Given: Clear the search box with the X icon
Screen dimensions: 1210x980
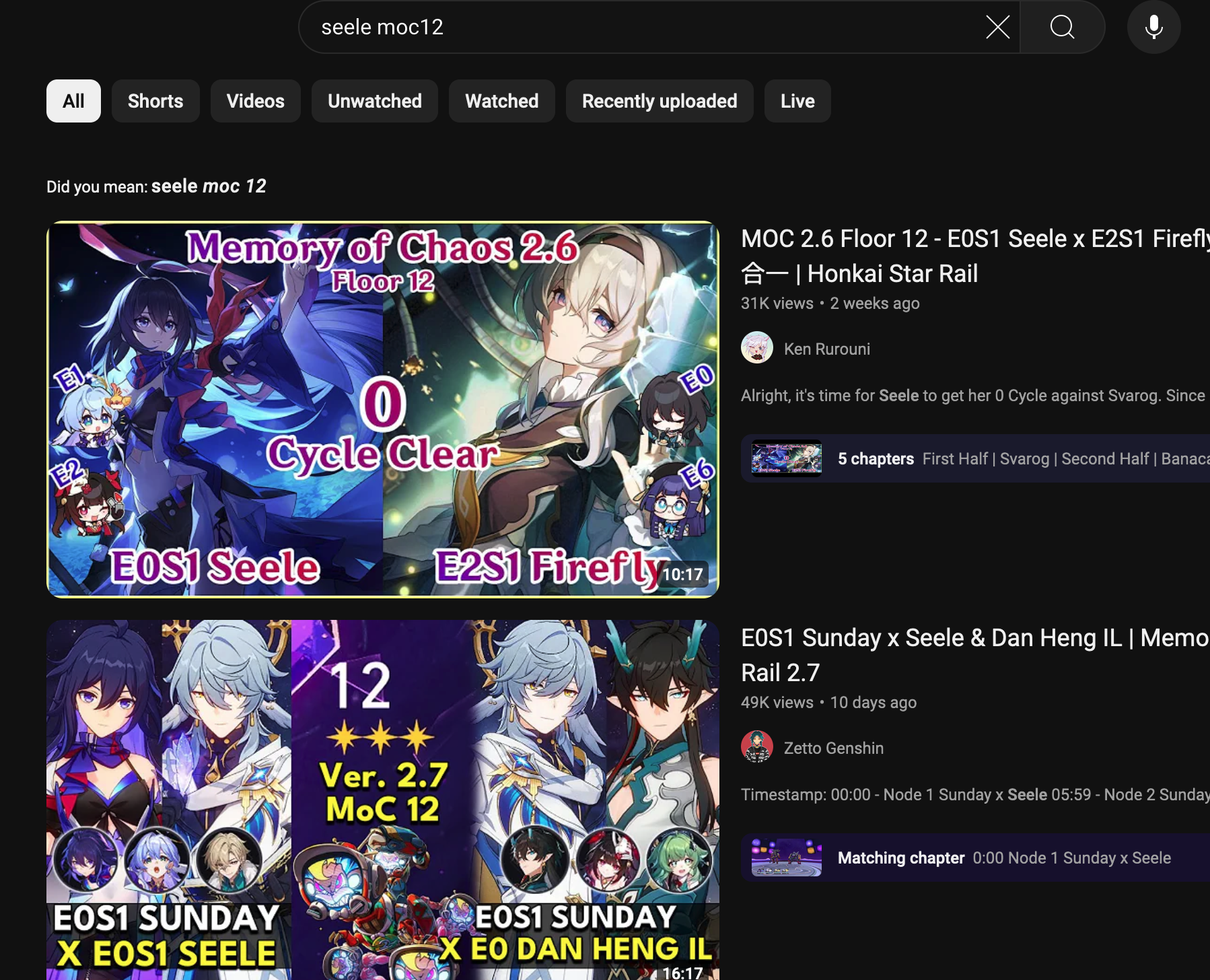Looking at the screenshot, I should (997, 27).
